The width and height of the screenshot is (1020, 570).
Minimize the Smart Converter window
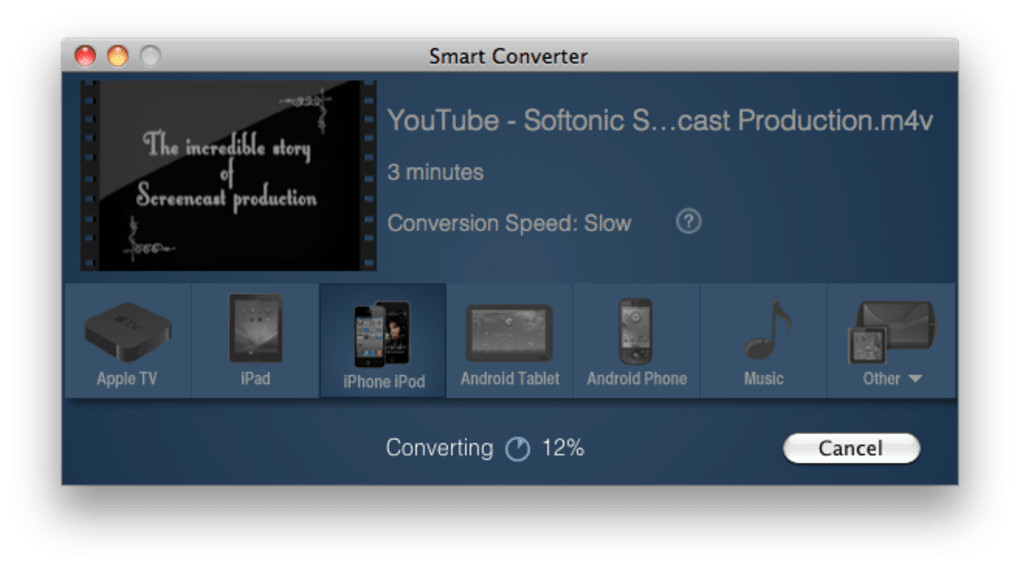pyautogui.click(x=118, y=56)
